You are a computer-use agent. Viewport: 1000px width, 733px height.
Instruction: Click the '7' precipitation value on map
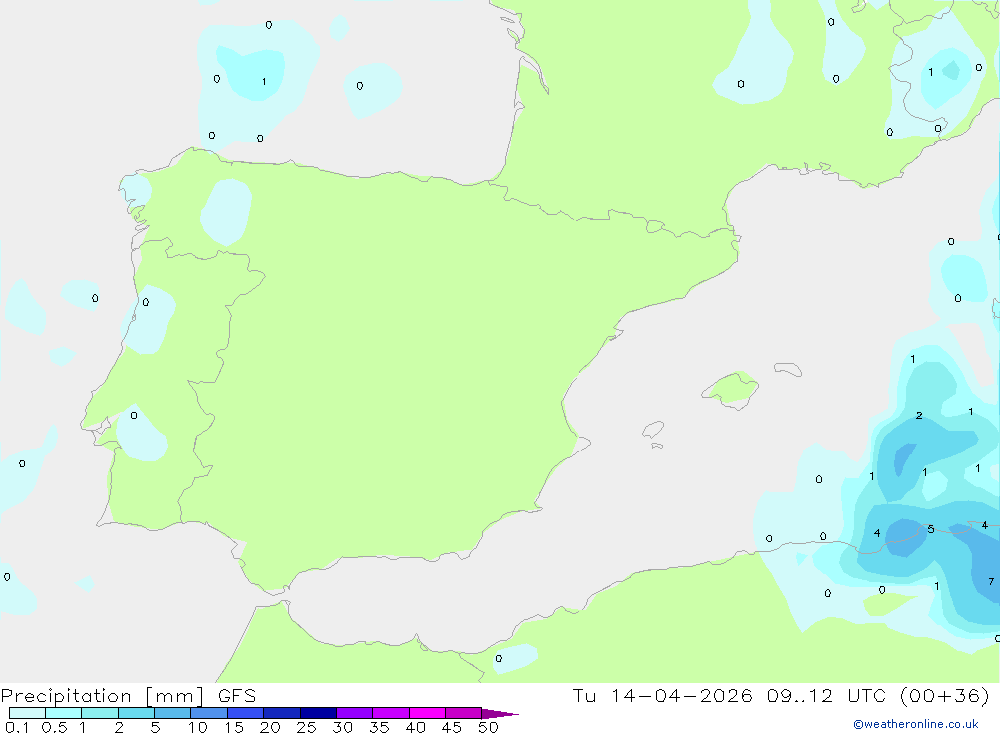pos(990,581)
